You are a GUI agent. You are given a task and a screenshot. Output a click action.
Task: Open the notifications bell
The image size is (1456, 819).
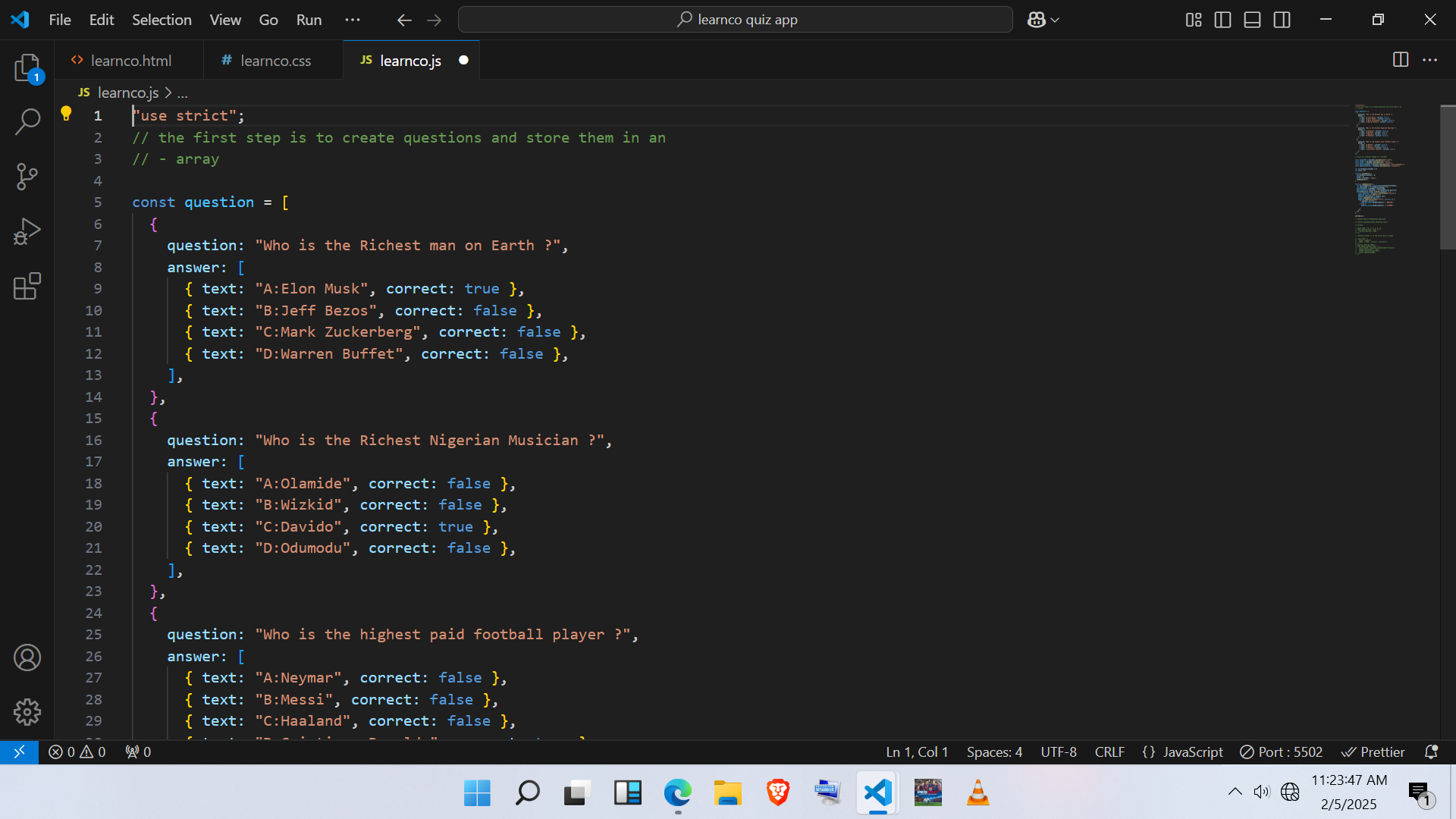pos(1431,752)
